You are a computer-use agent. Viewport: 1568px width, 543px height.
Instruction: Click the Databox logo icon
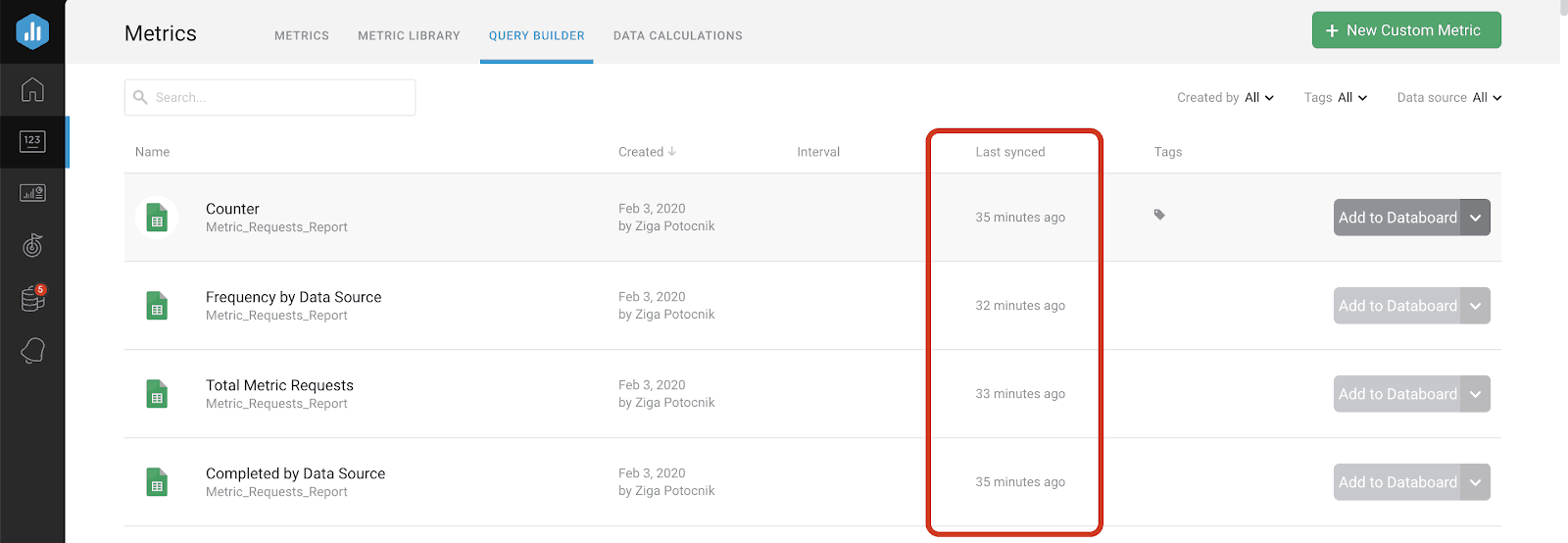click(x=32, y=31)
